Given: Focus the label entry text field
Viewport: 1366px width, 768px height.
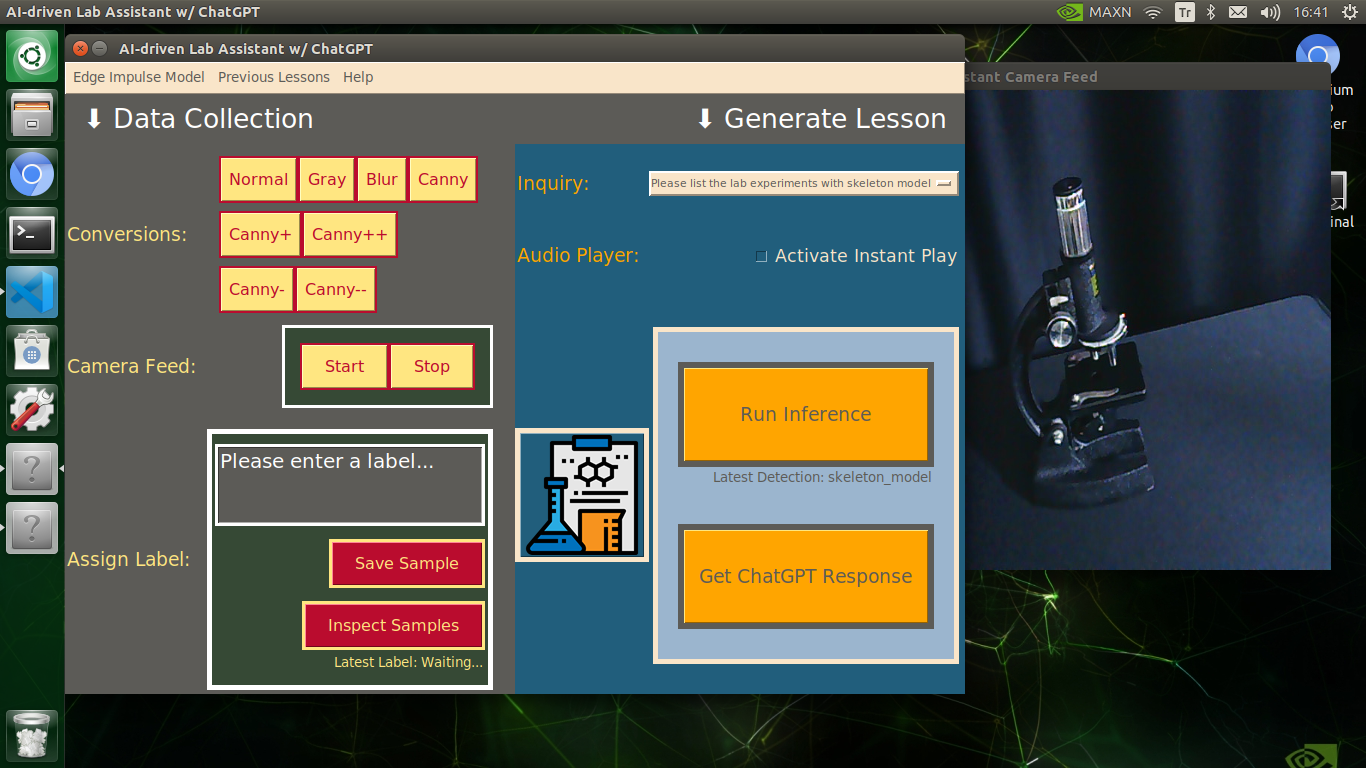Looking at the screenshot, I should coord(350,485).
